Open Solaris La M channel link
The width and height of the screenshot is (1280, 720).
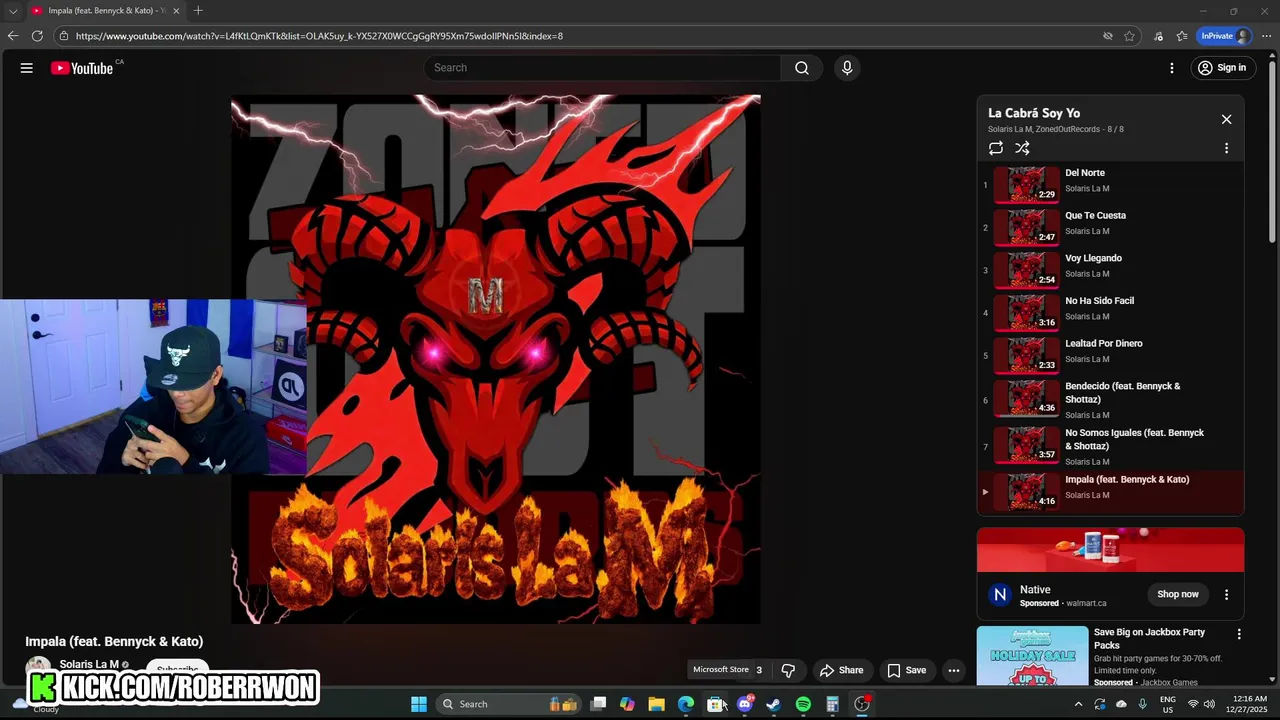[89, 664]
